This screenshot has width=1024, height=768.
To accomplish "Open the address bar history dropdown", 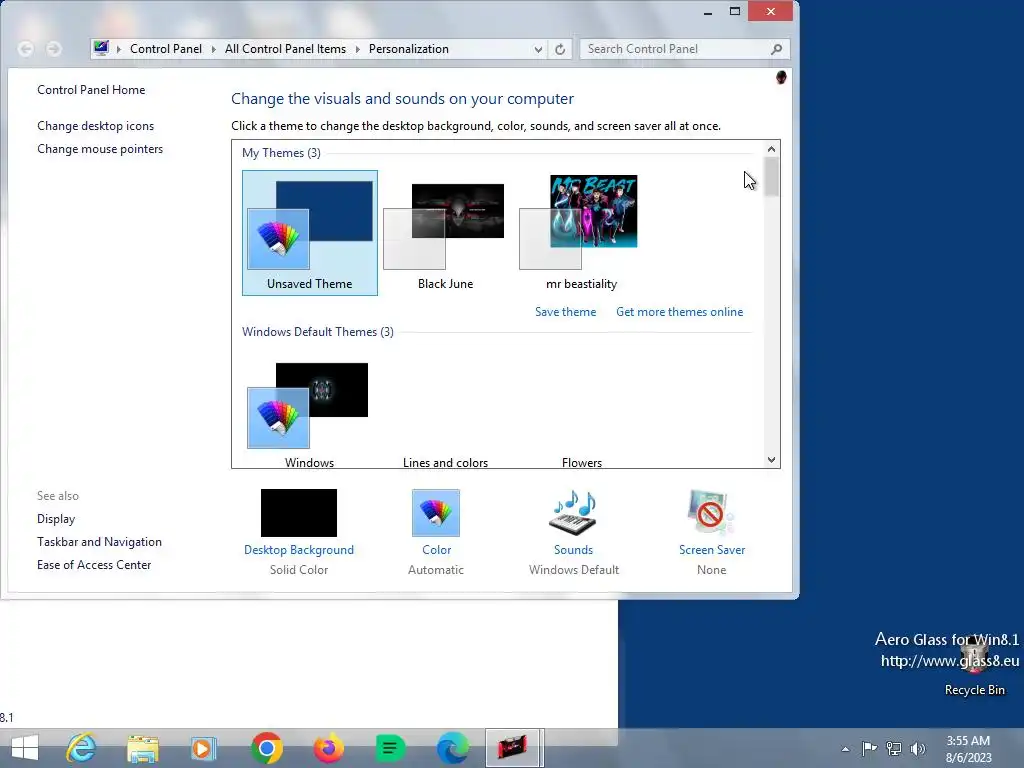I will point(537,50).
